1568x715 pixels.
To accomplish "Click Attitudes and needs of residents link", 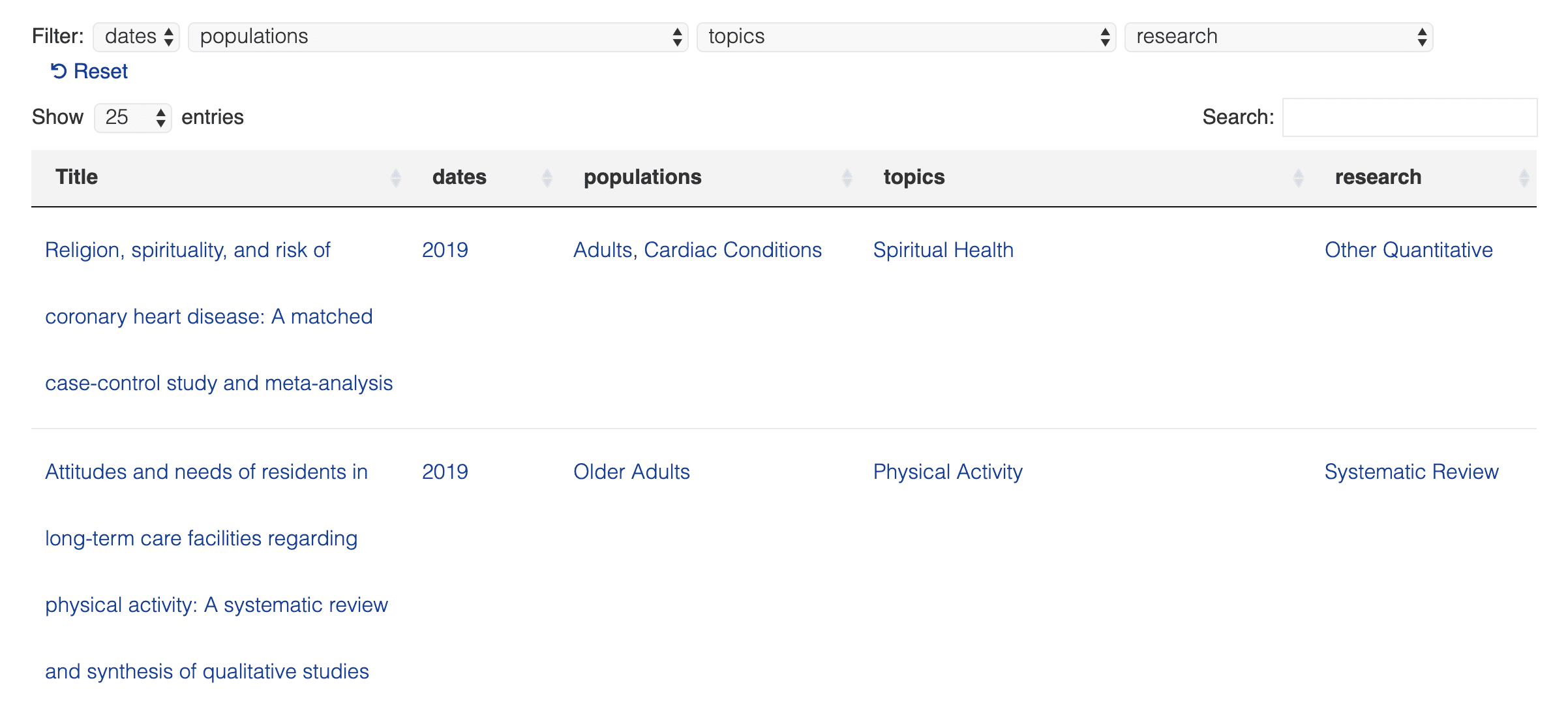I will click(190, 471).
